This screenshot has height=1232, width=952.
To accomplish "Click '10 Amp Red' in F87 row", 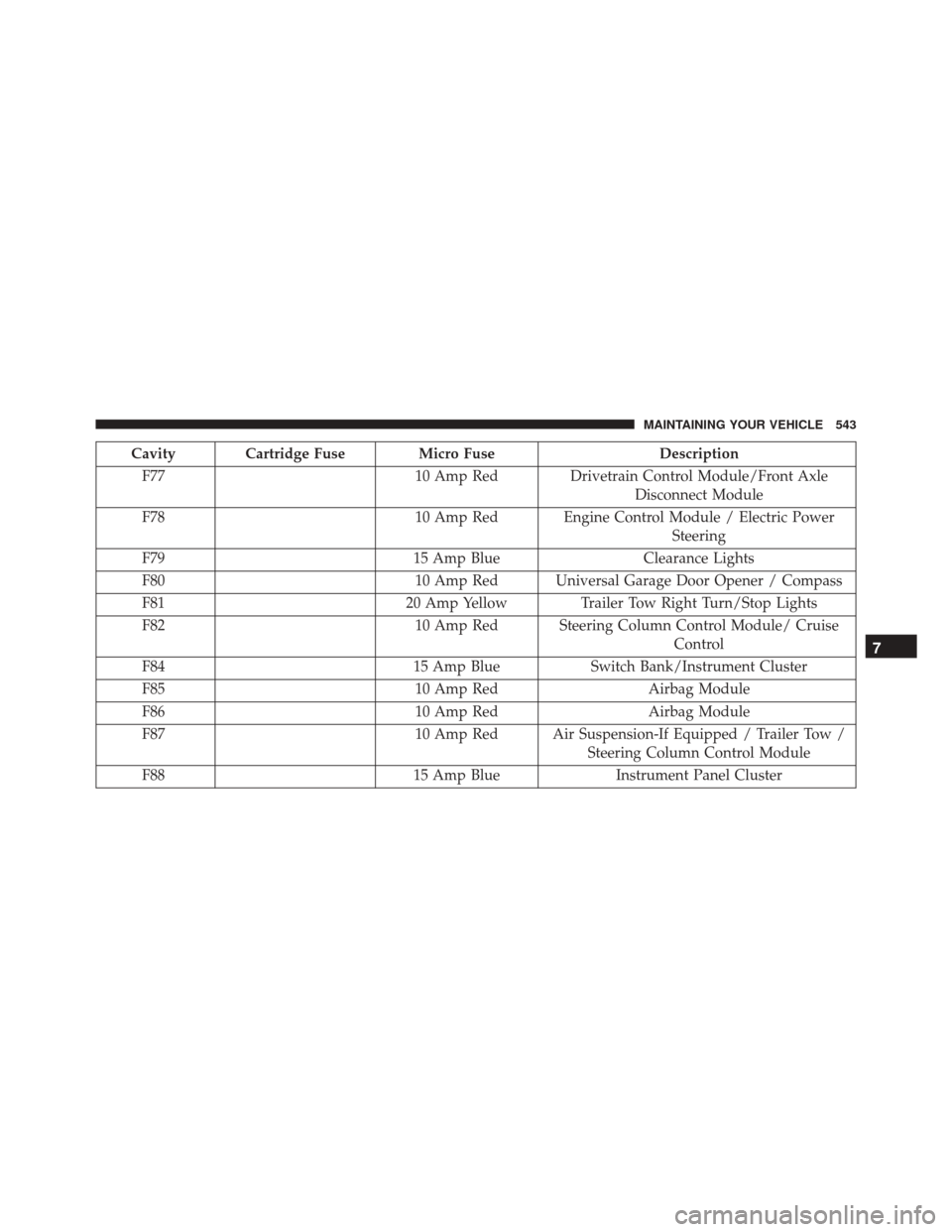I will point(456,734).
